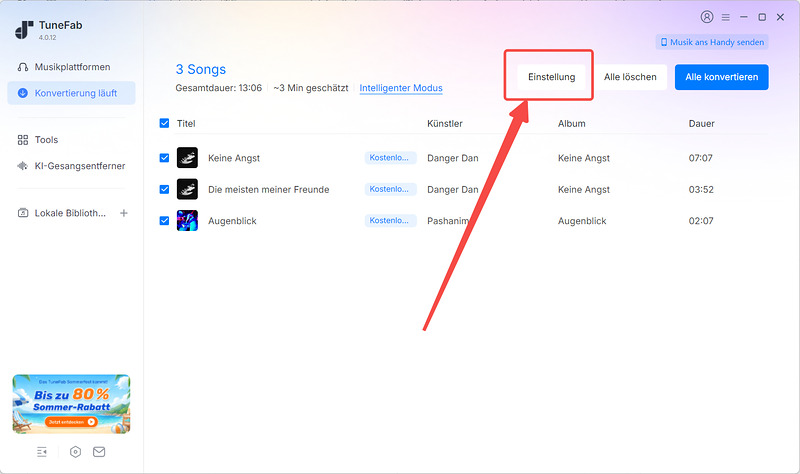Open the Einstellung button
This screenshot has width=800, height=474.
click(552, 77)
